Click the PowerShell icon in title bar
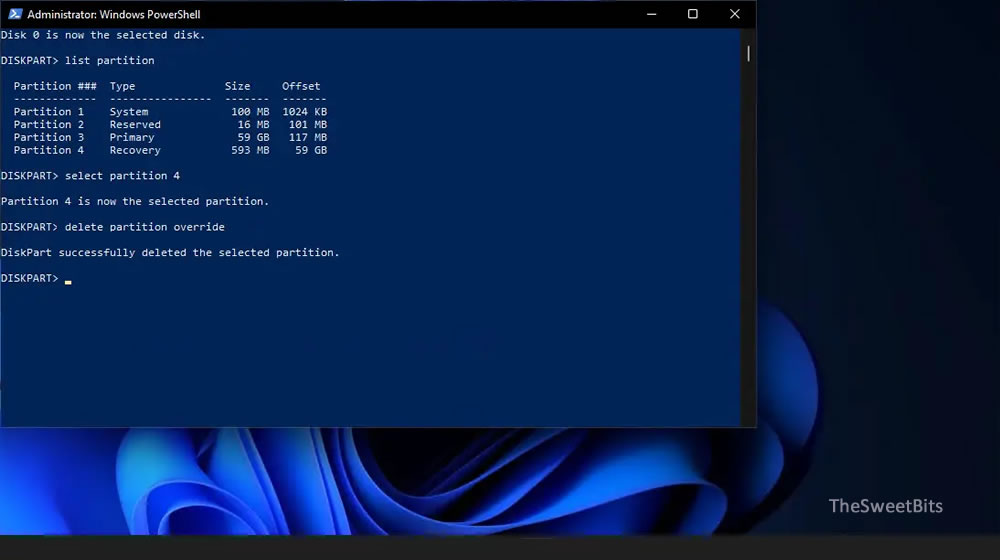Viewport: 1000px width, 560px height. pos(15,14)
